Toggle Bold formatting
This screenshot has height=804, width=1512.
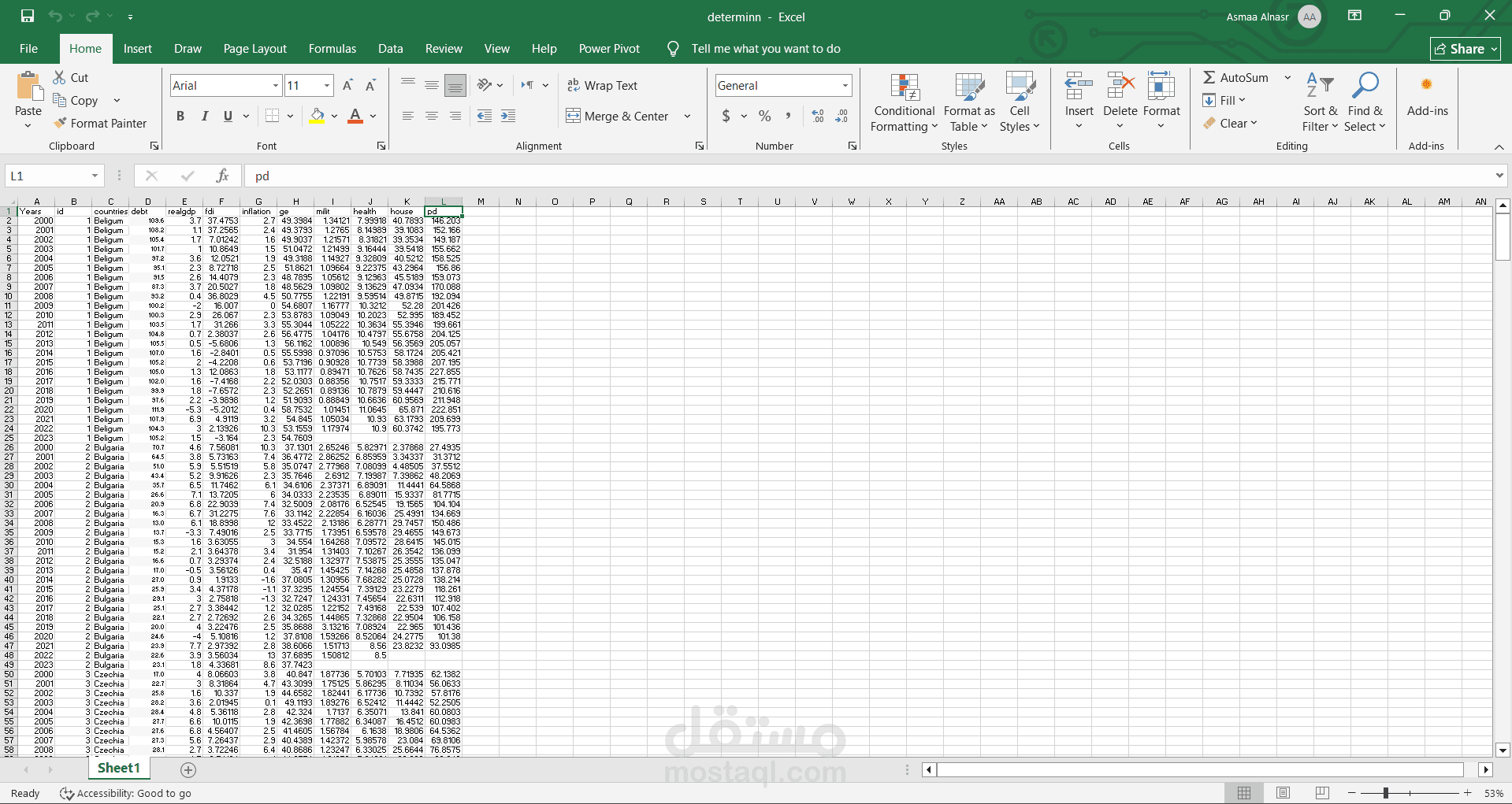[x=180, y=116]
